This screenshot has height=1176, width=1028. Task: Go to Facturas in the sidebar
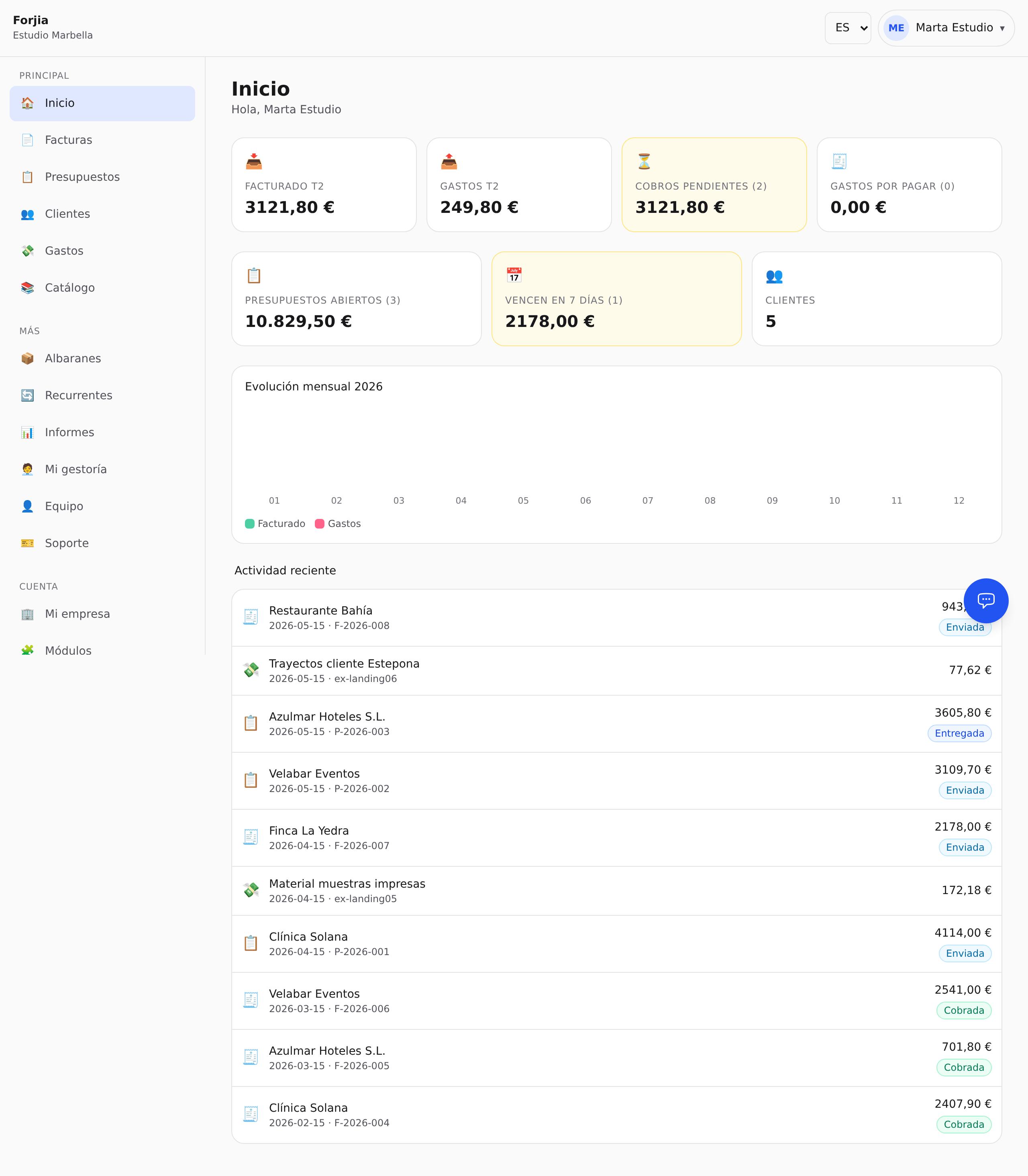pyautogui.click(x=102, y=140)
